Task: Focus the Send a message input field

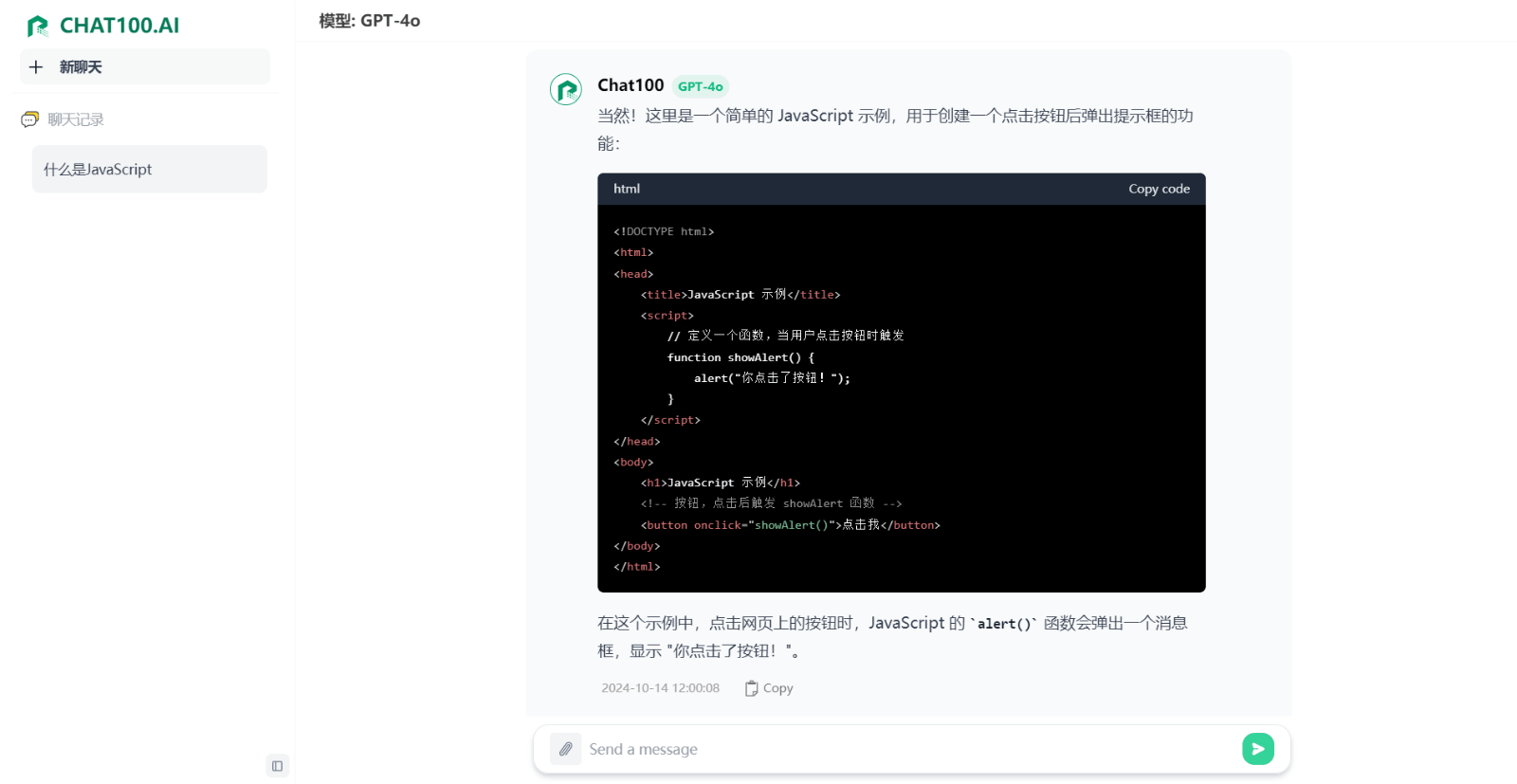Action: [x=910, y=749]
